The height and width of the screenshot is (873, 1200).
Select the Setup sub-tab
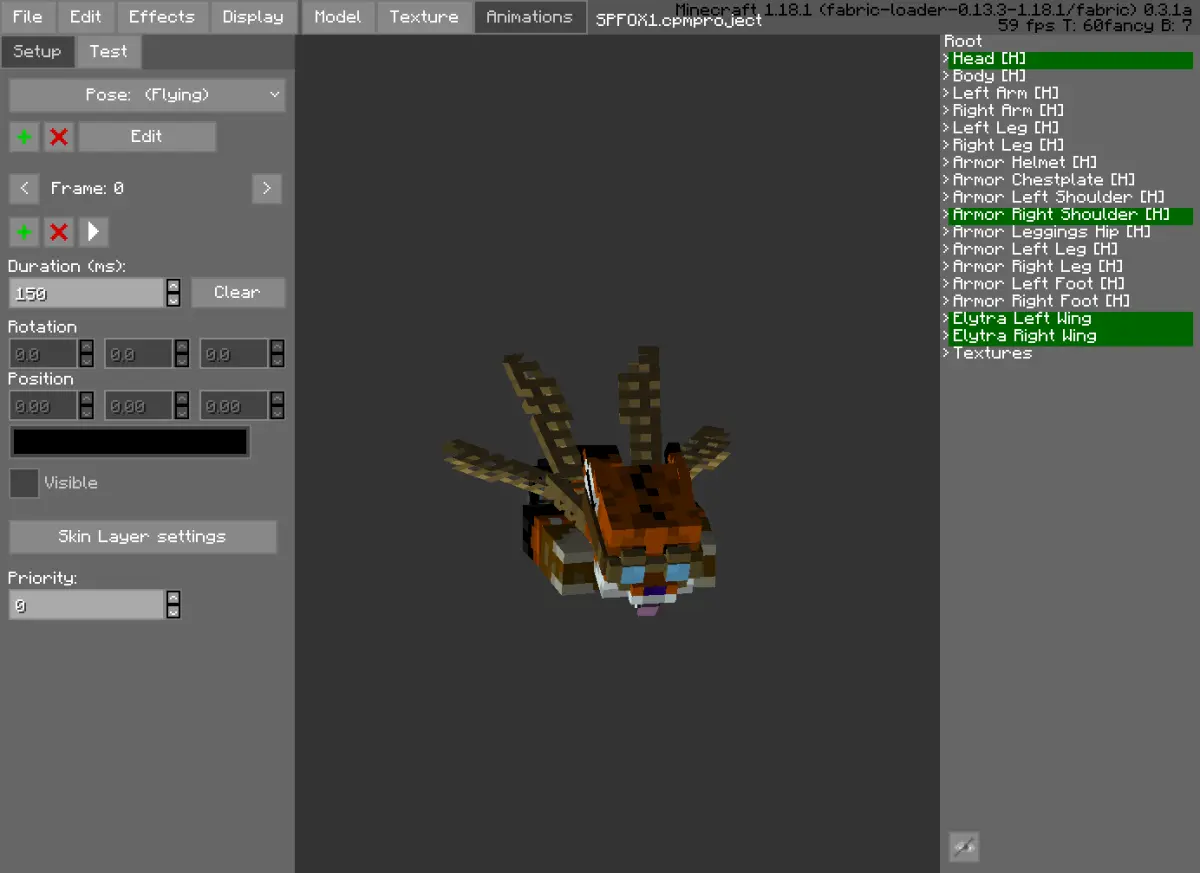[37, 51]
